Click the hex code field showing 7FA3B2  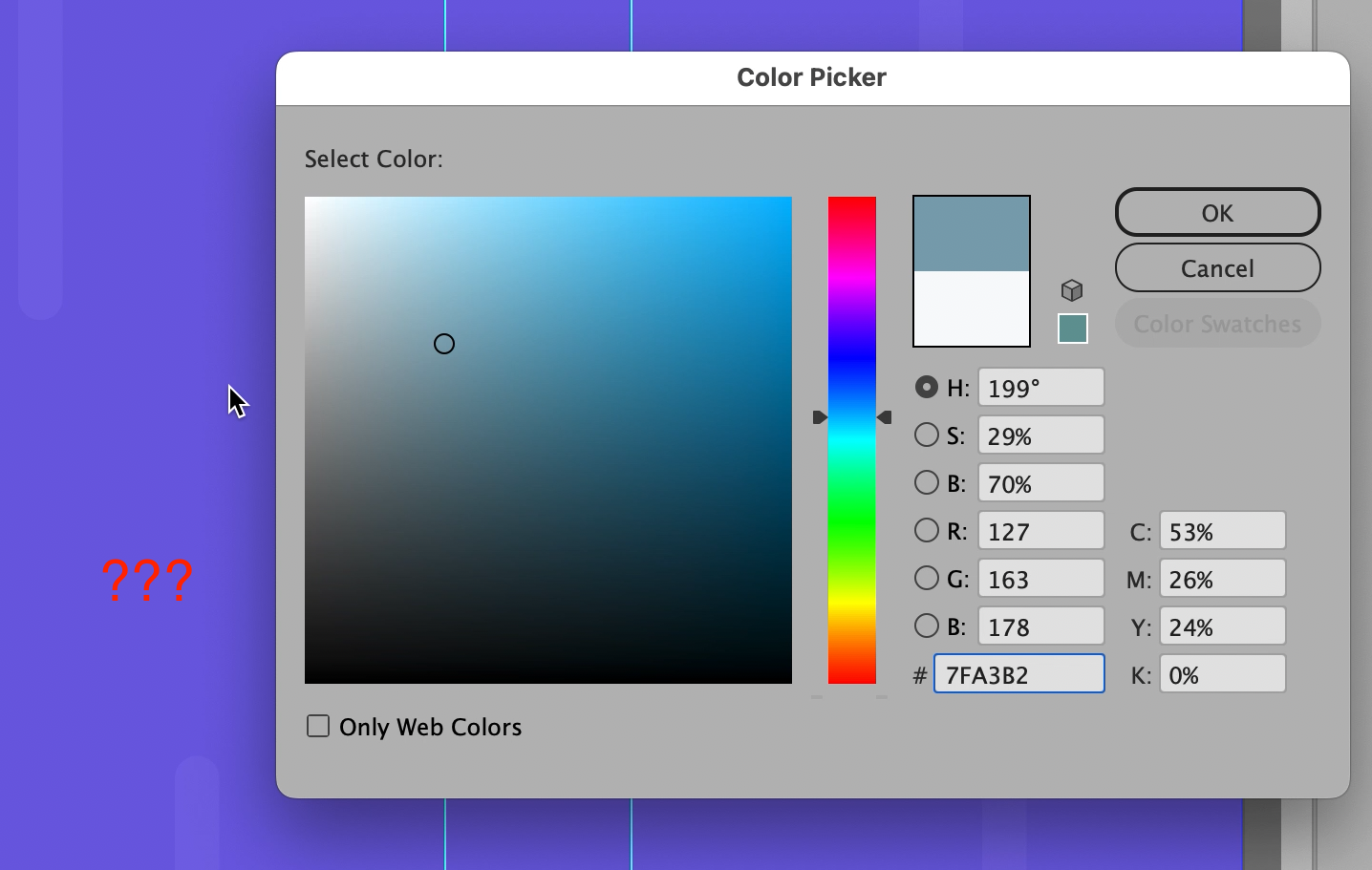[1018, 674]
